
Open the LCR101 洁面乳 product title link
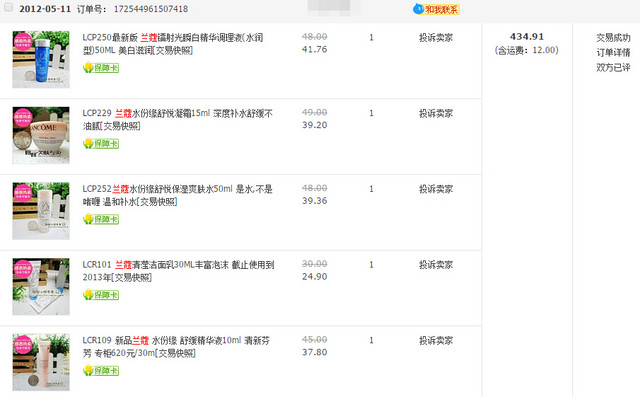[178, 271]
